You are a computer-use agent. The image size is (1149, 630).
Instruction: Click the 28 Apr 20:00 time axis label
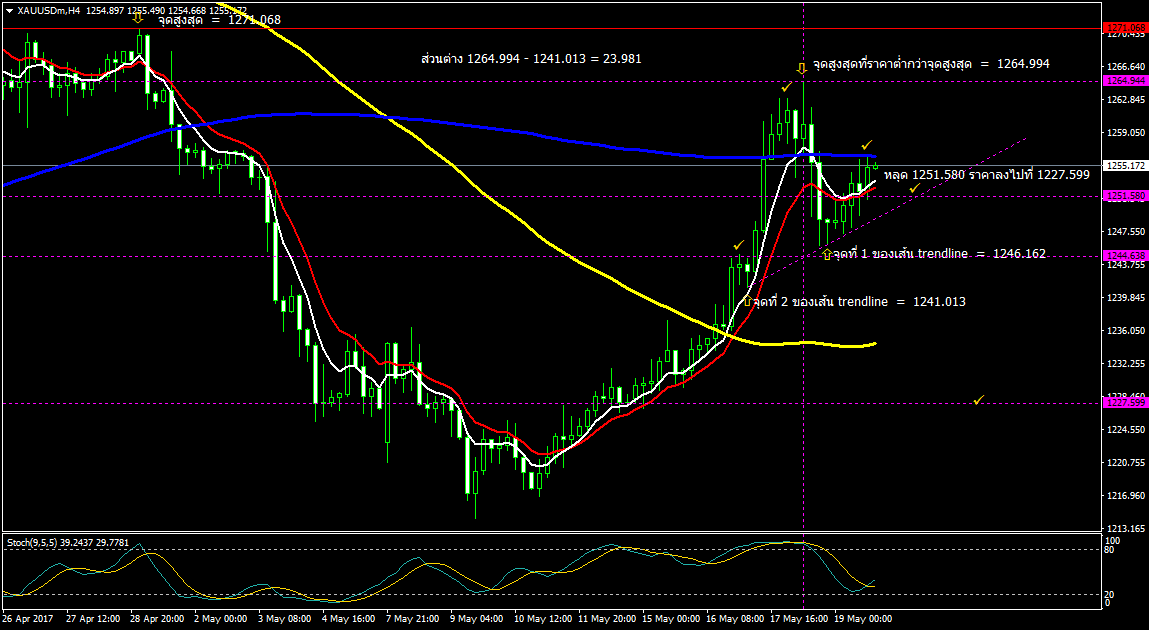(157, 619)
